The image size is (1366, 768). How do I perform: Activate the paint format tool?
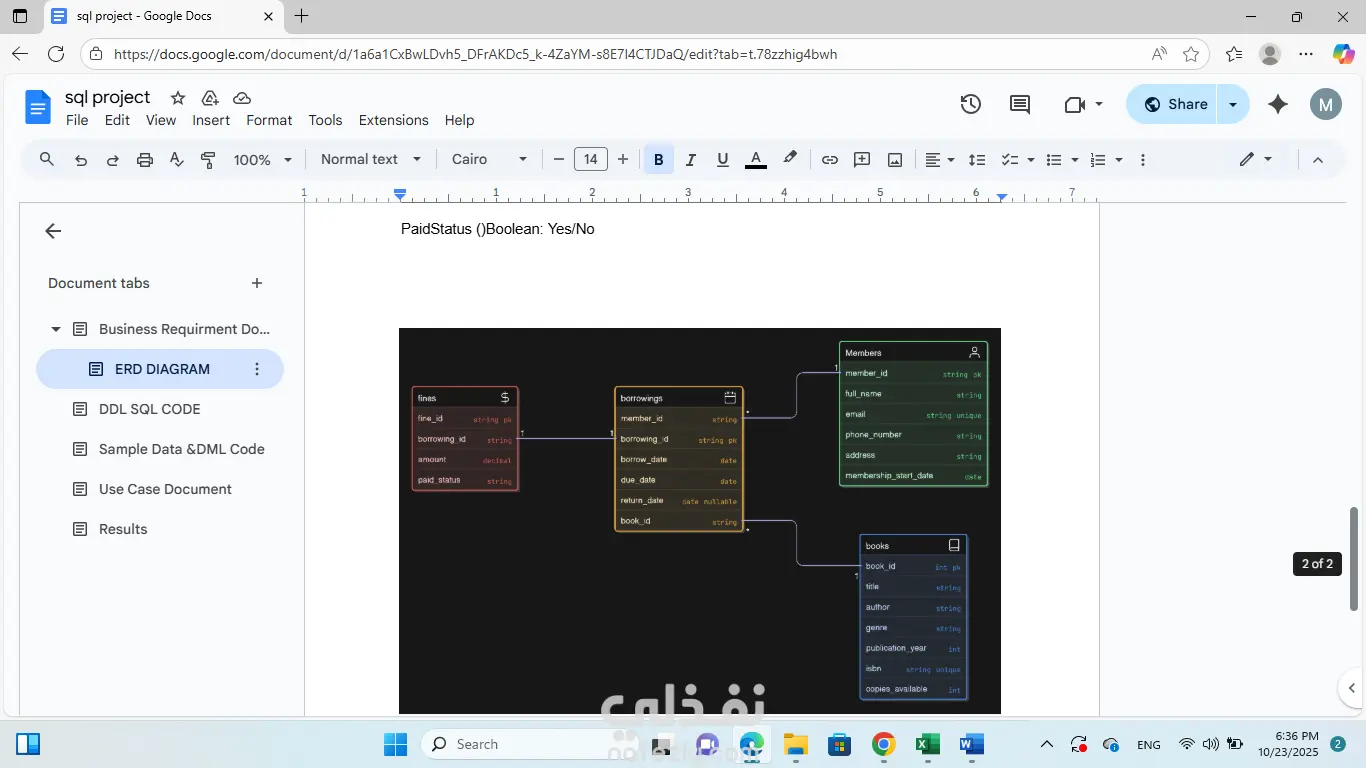(208, 160)
